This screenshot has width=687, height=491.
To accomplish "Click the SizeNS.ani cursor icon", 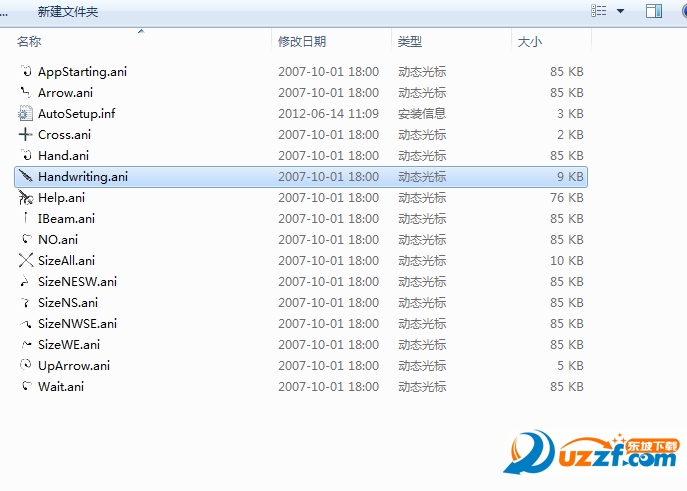I will point(25,302).
